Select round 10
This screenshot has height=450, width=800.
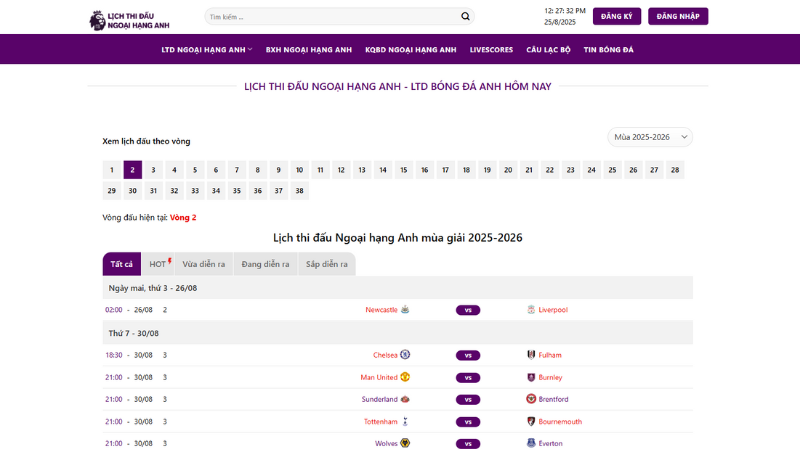pos(299,170)
